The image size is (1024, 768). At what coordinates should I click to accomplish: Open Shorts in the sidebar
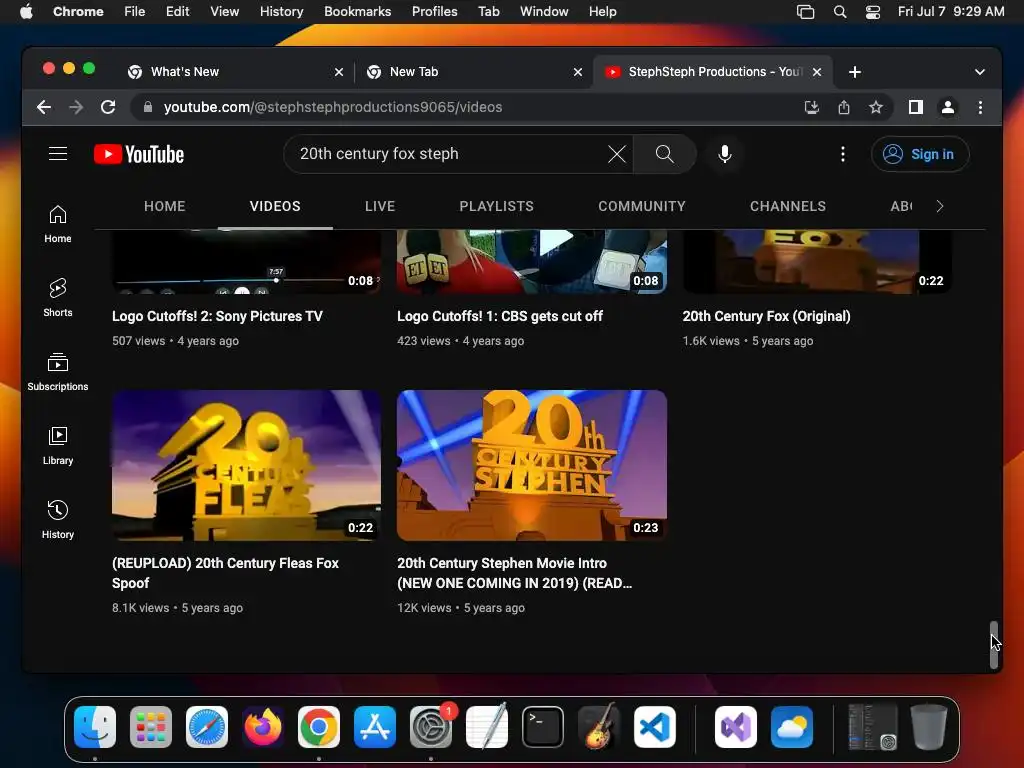(57, 298)
